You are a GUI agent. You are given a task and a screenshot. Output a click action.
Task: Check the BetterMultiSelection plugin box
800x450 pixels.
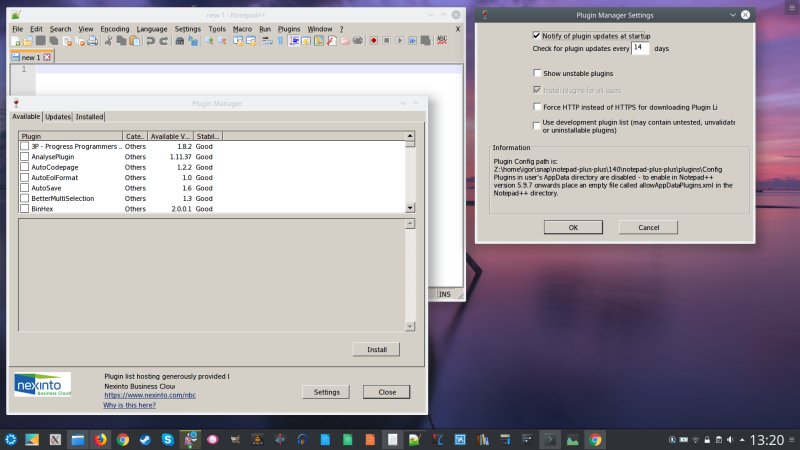point(24,198)
